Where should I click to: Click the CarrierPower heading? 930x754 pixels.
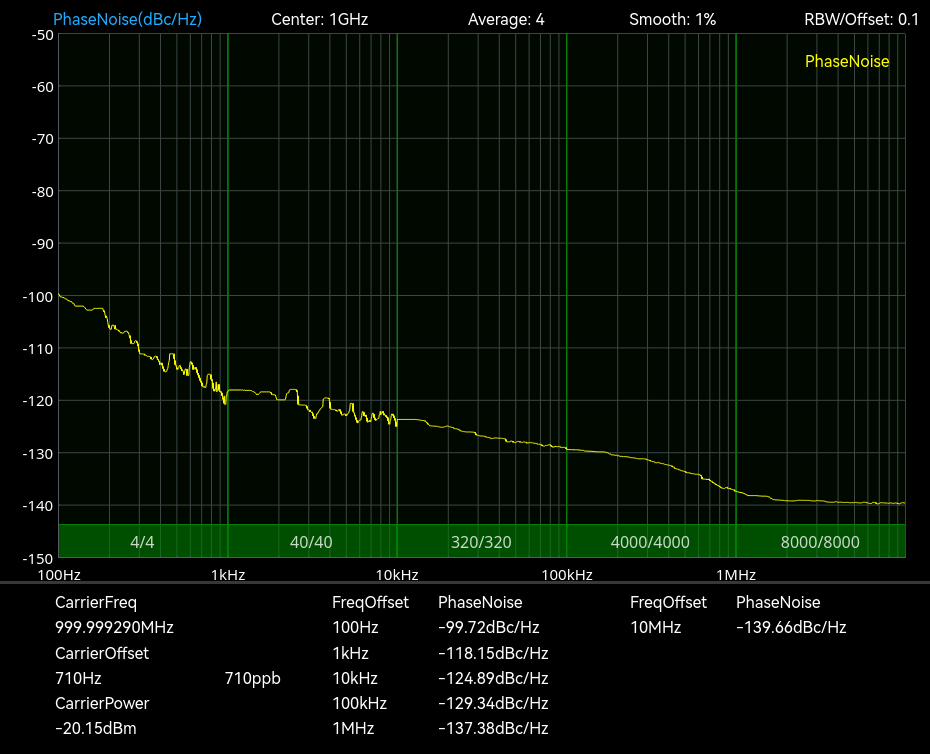[x=102, y=703]
